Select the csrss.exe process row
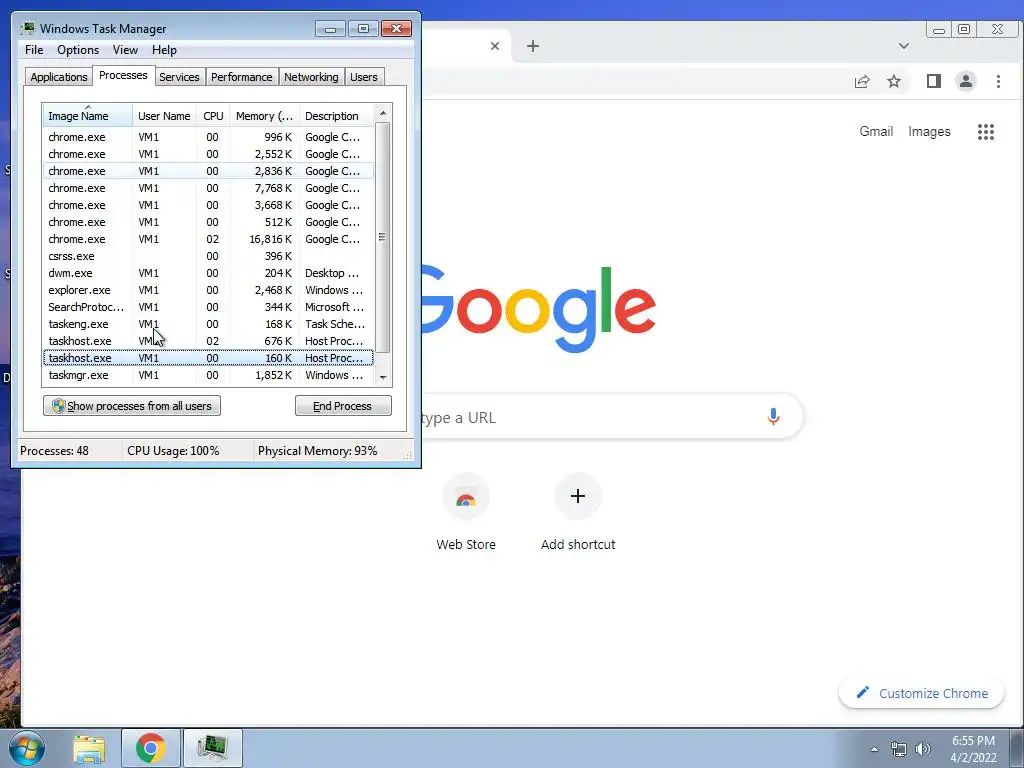1024x768 pixels. coord(208,256)
